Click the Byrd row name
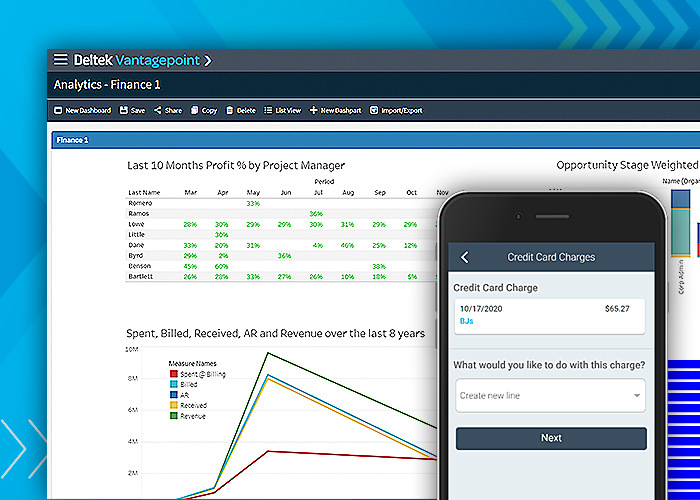This screenshot has width=700, height=500. pos(136,255)
